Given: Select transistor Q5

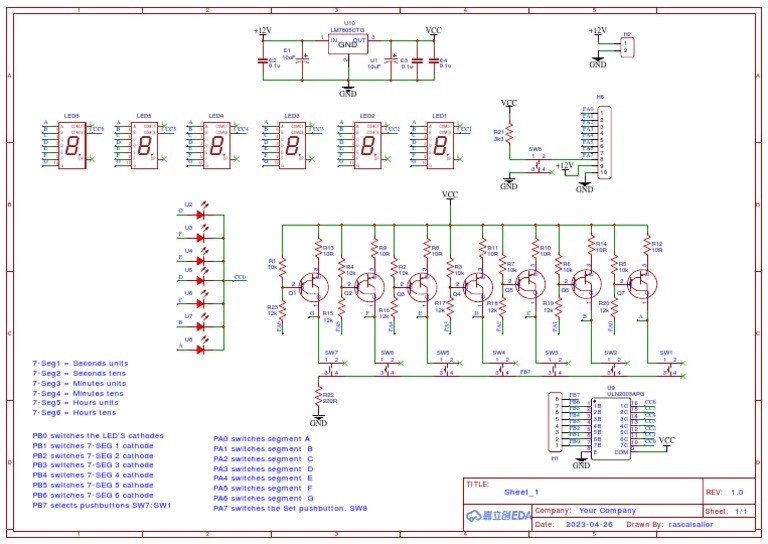Looking at the screenshot, I should click(530, 283).
